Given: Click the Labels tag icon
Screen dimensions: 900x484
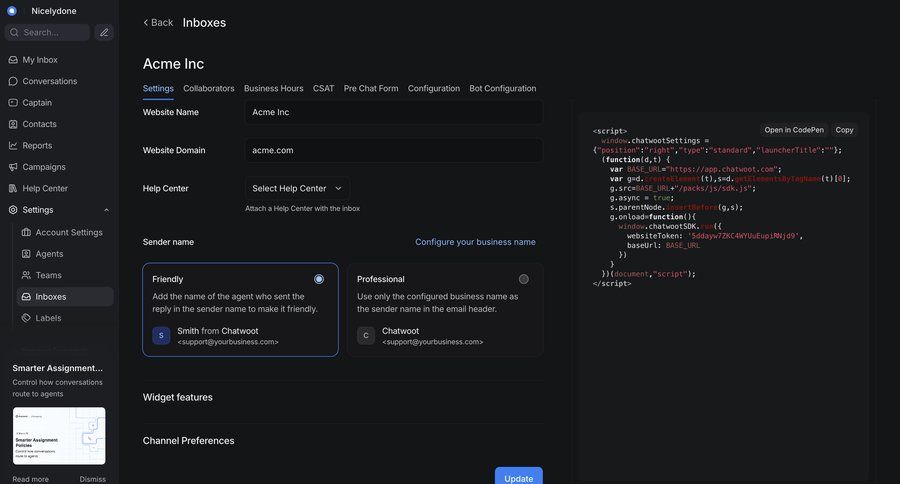Looking at the screenshot, I should (26, 318).
